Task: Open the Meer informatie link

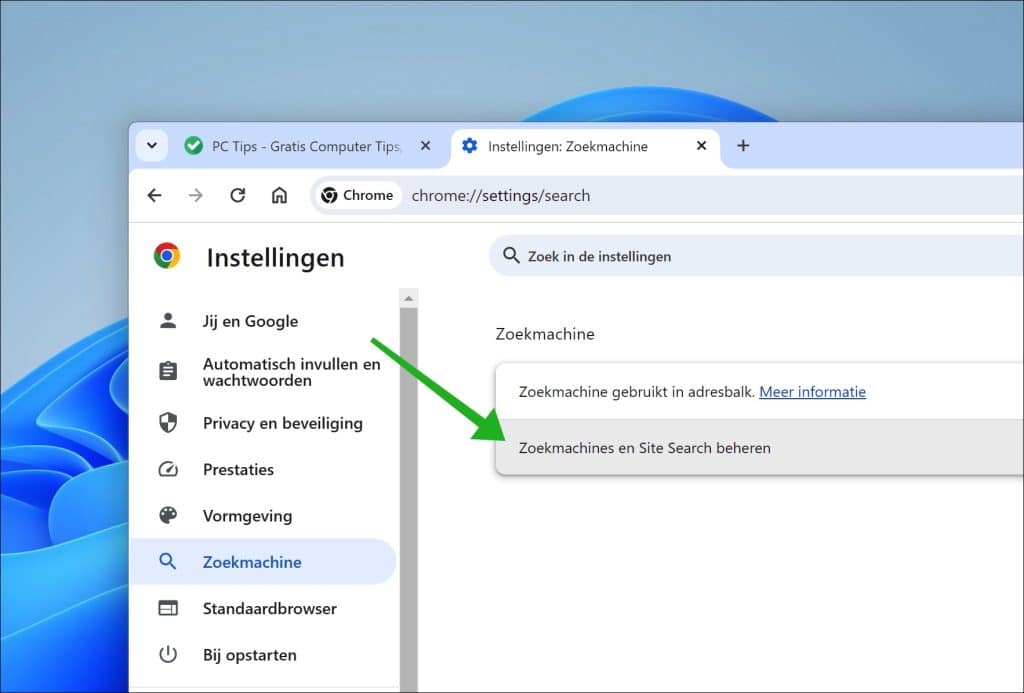Action: (x=812, y=392)
